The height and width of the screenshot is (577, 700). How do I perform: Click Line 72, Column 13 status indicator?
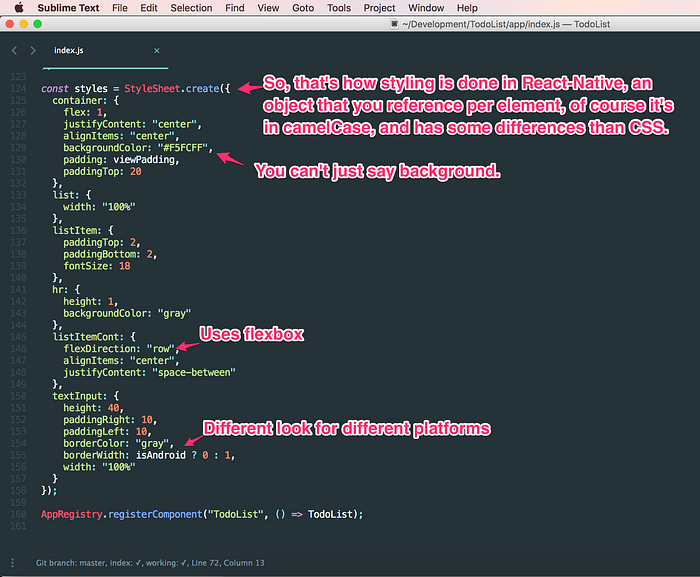pos(228,563)
